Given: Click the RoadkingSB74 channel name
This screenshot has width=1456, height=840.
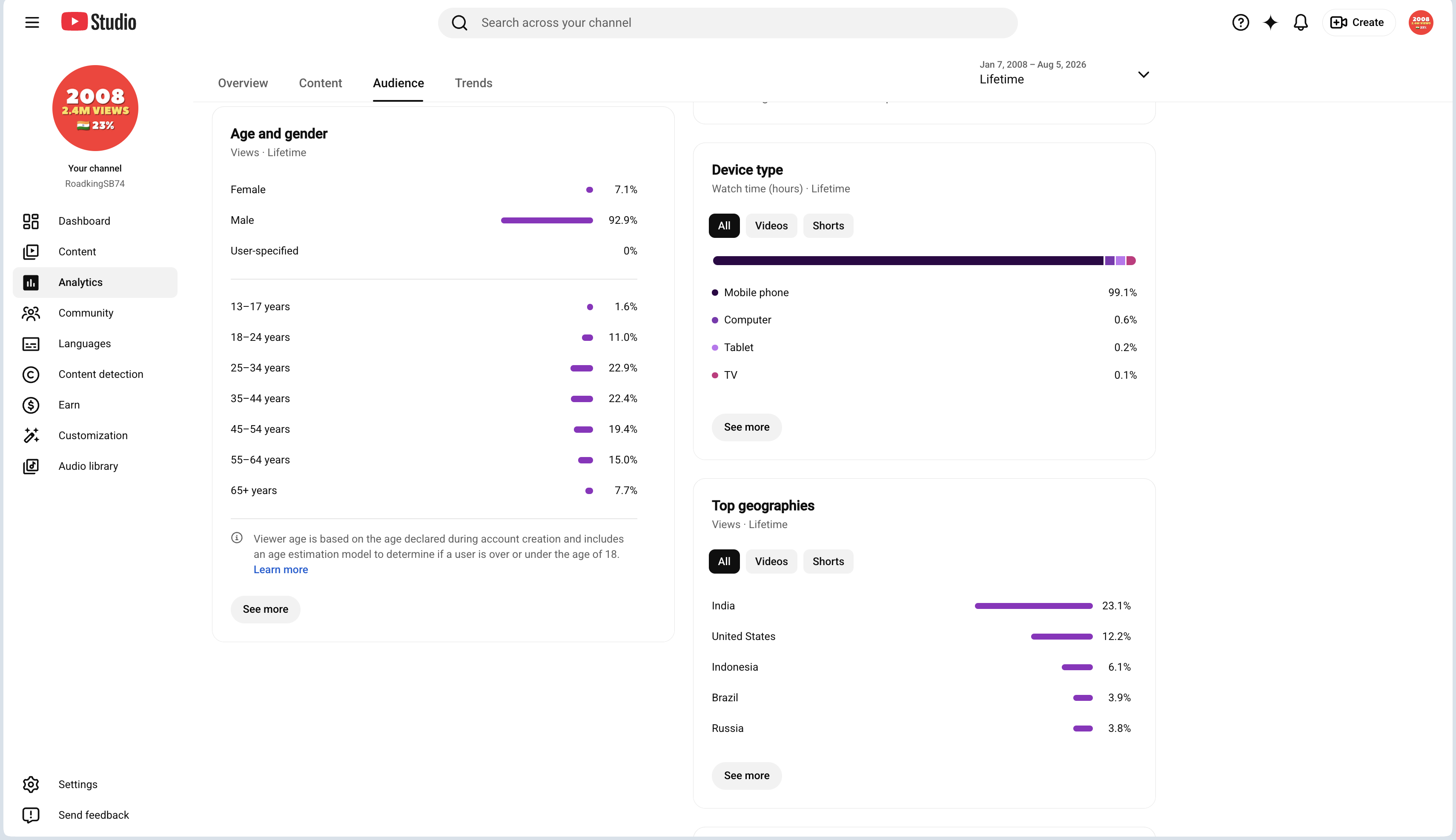Looking at the screenshot, I should 95,183.
